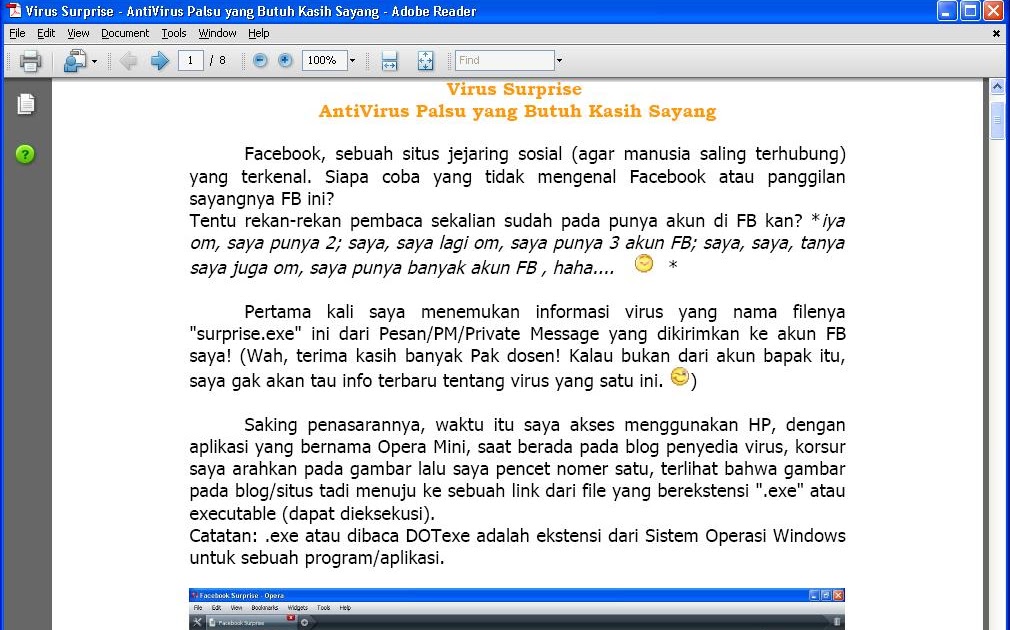Open the Help menu
1010x630 pixels.
point(258,33)
